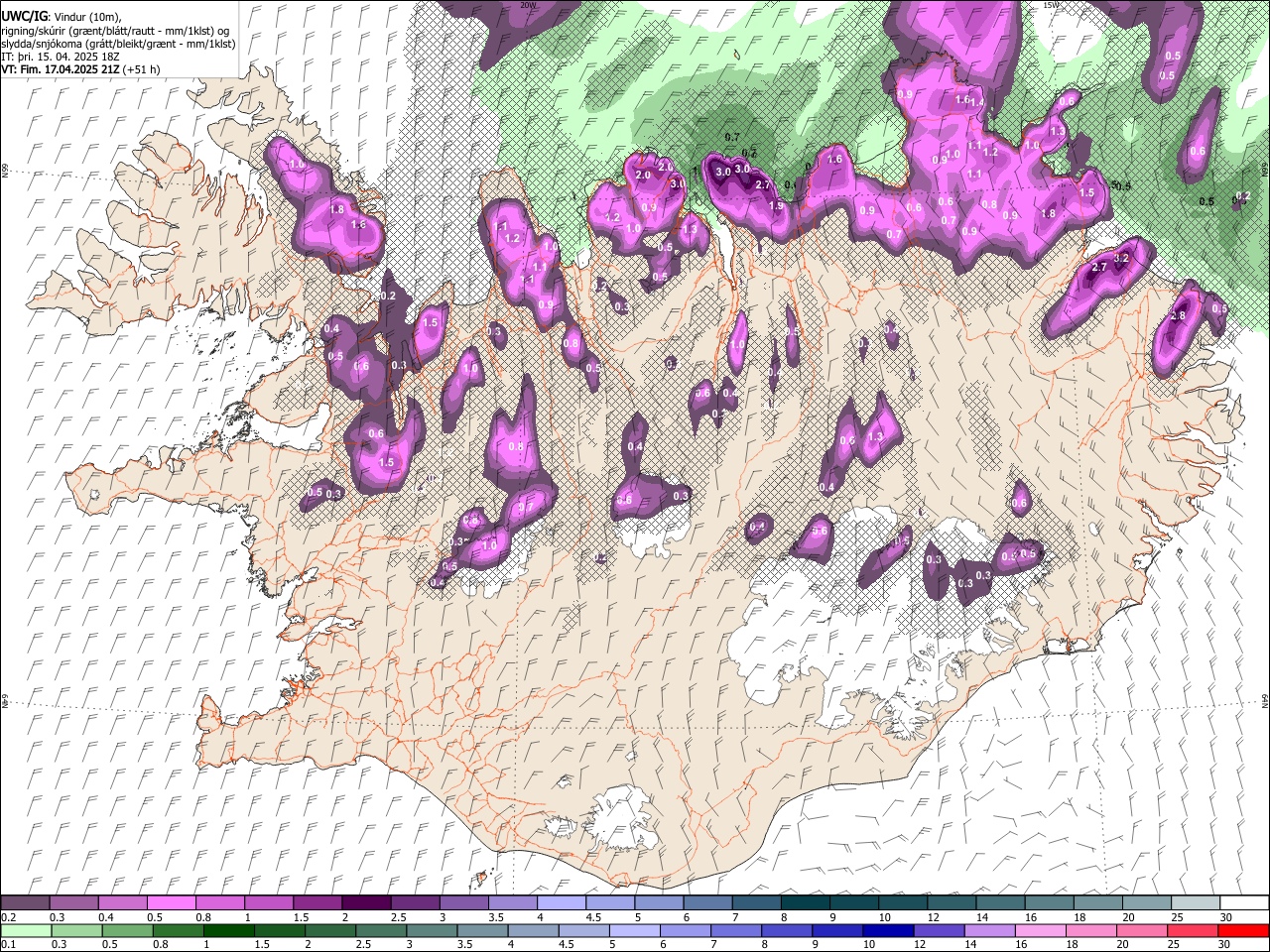Select the bottom-row rain swatch labeled 0.5

tap(127, 930)
